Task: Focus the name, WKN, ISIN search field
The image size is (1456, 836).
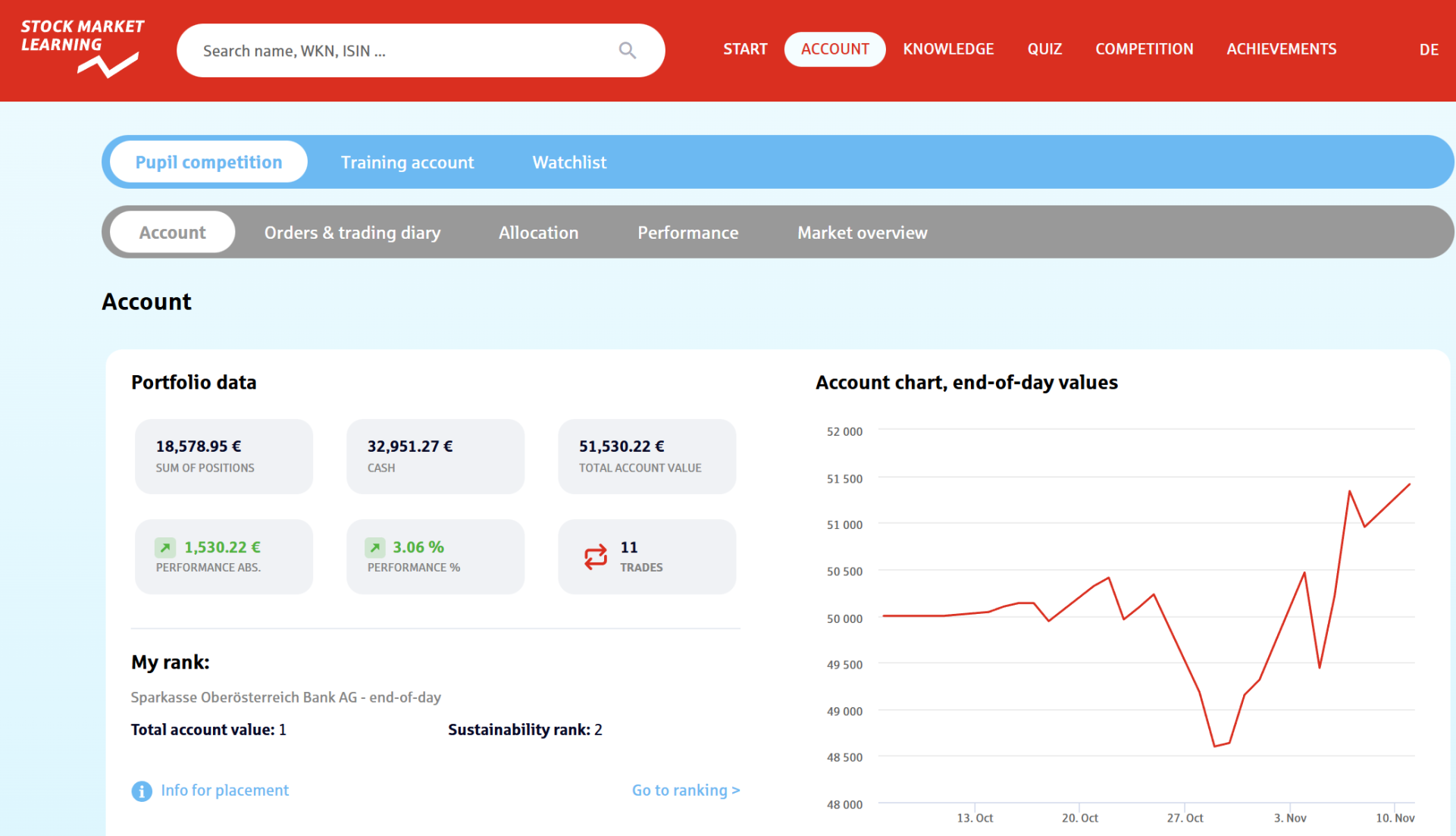Action: click(x=394, y=51)
